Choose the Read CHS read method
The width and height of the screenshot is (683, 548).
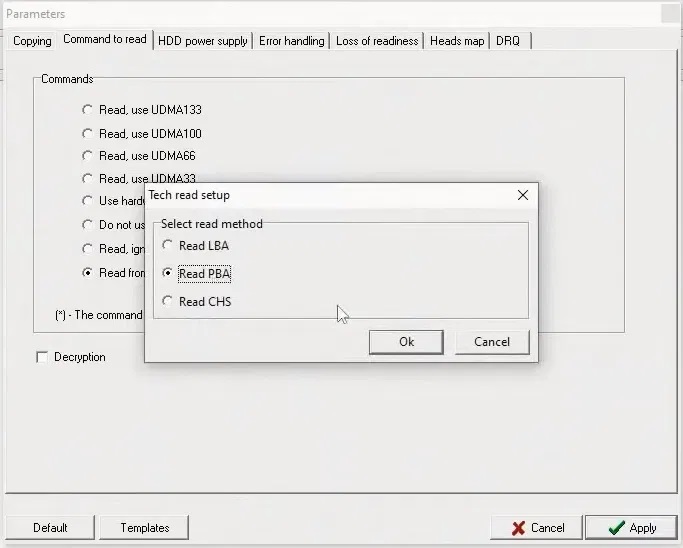pos(168,302)
